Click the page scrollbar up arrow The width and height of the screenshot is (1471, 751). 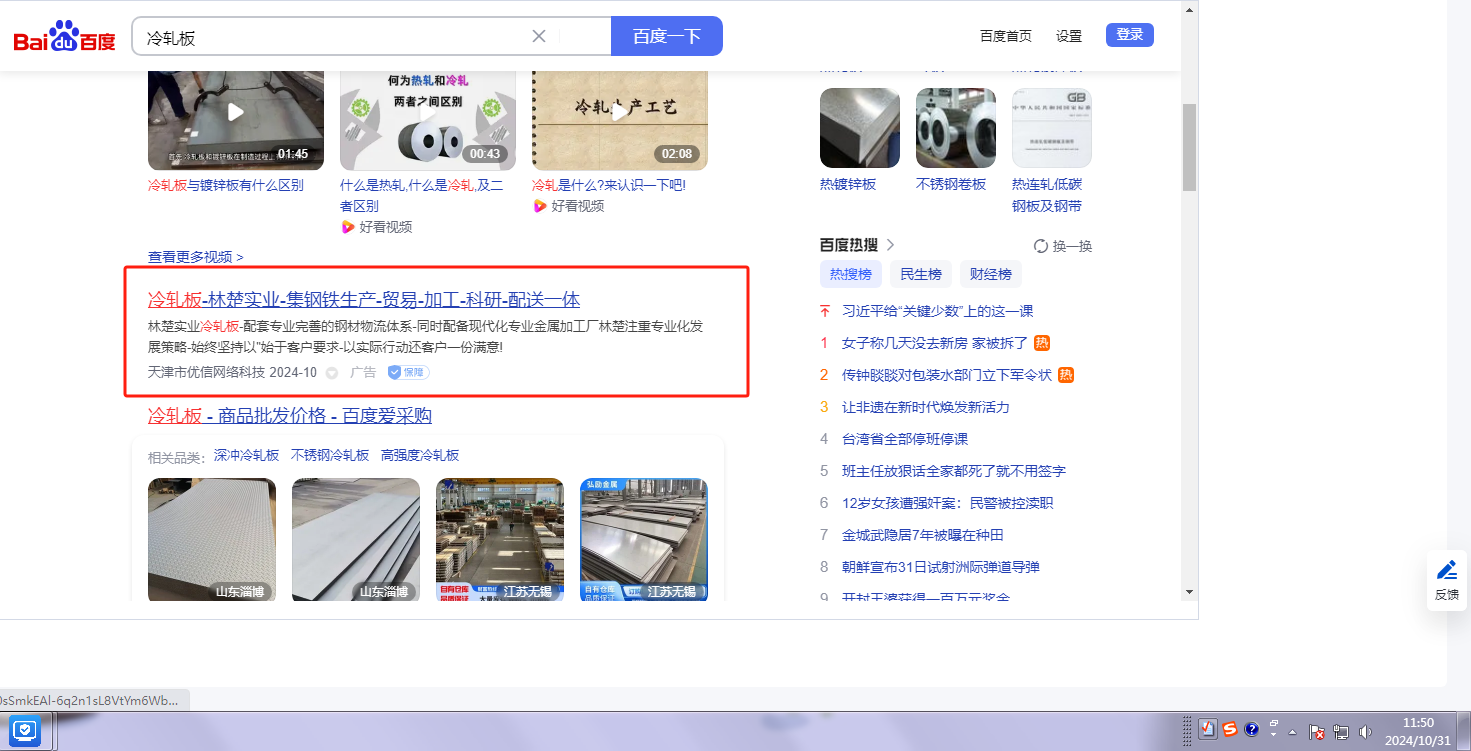click(1190, 11)
